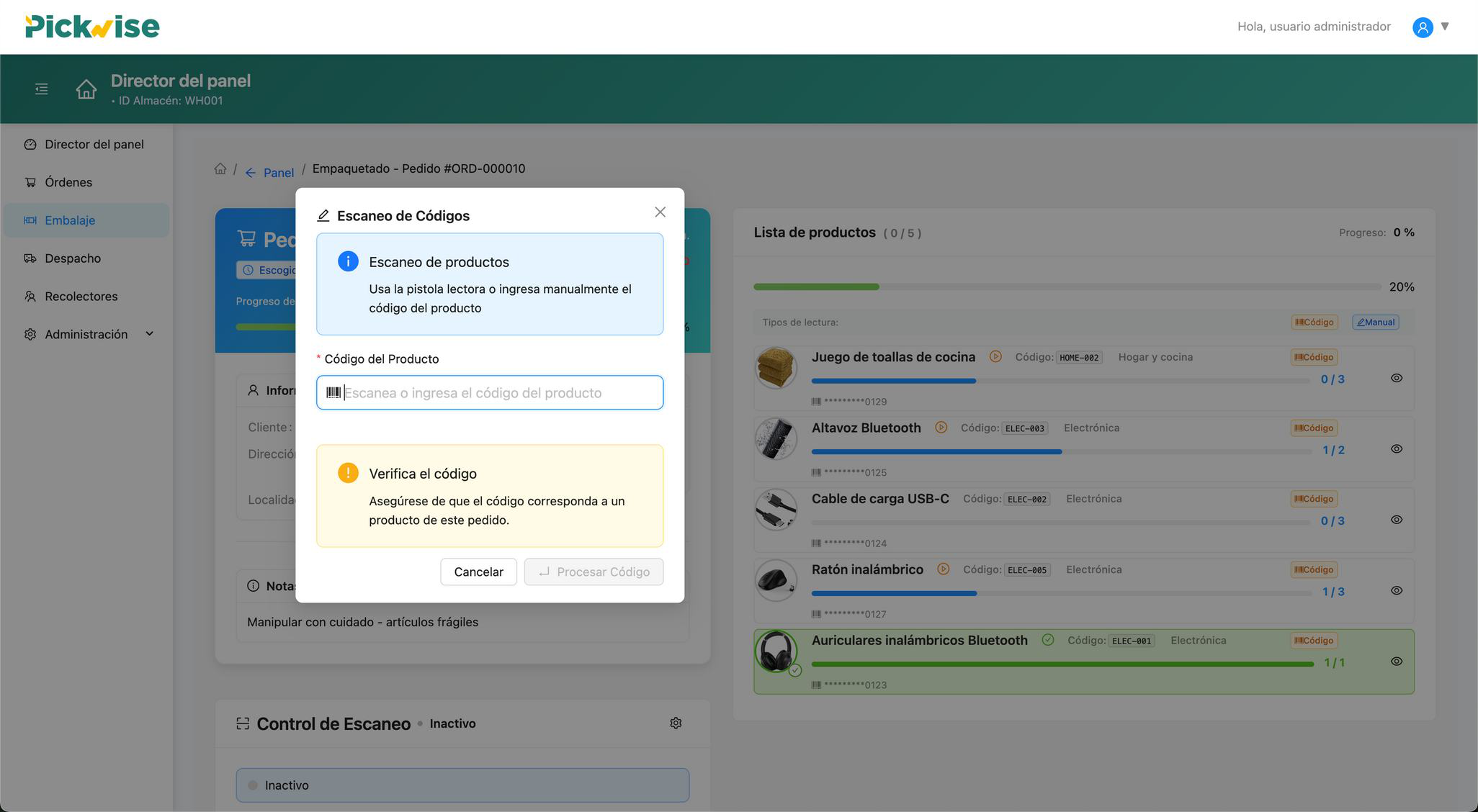Click the play icon beside Altavoz Bluetooth
The height and width of the screenshot is (812, 1478).
point(941,428)
